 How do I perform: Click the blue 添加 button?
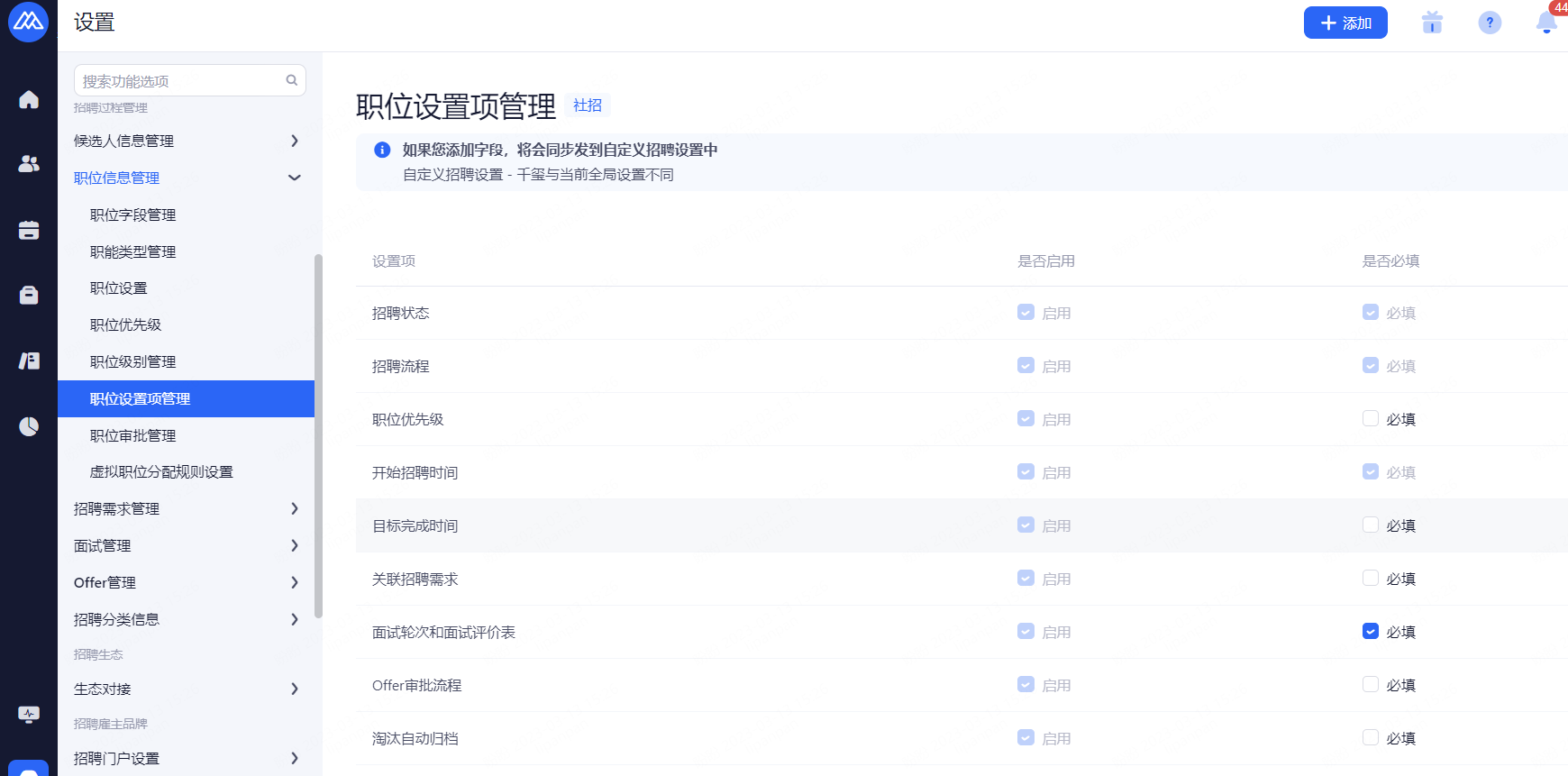1345,23
